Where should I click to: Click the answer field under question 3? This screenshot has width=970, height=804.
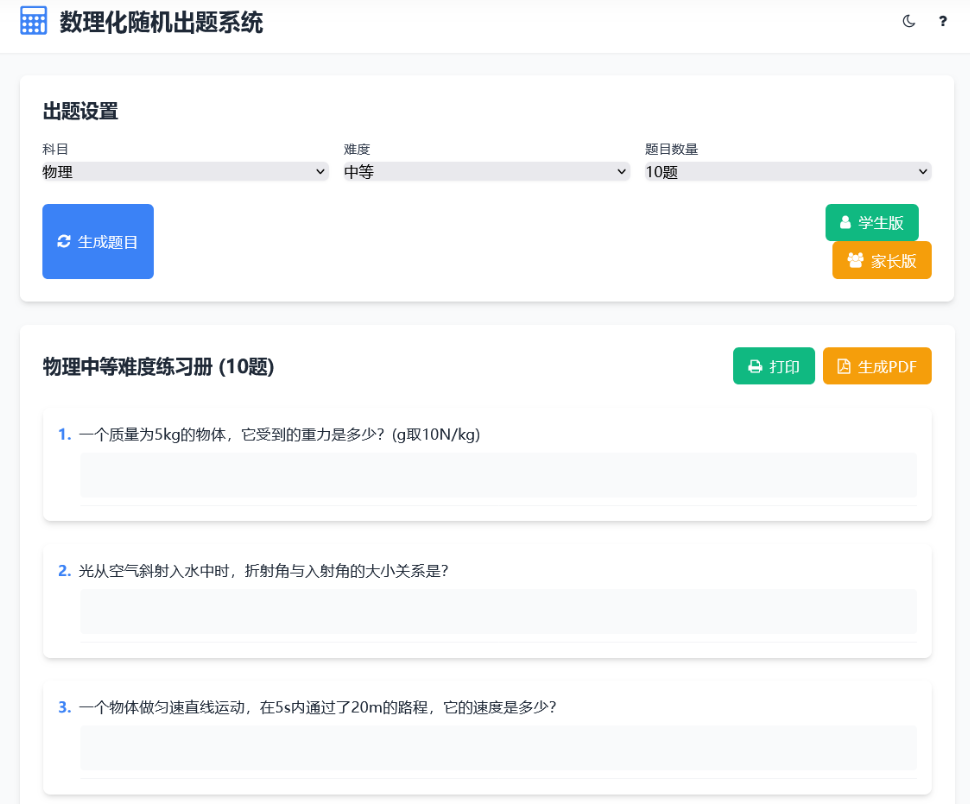coord(498,746)
